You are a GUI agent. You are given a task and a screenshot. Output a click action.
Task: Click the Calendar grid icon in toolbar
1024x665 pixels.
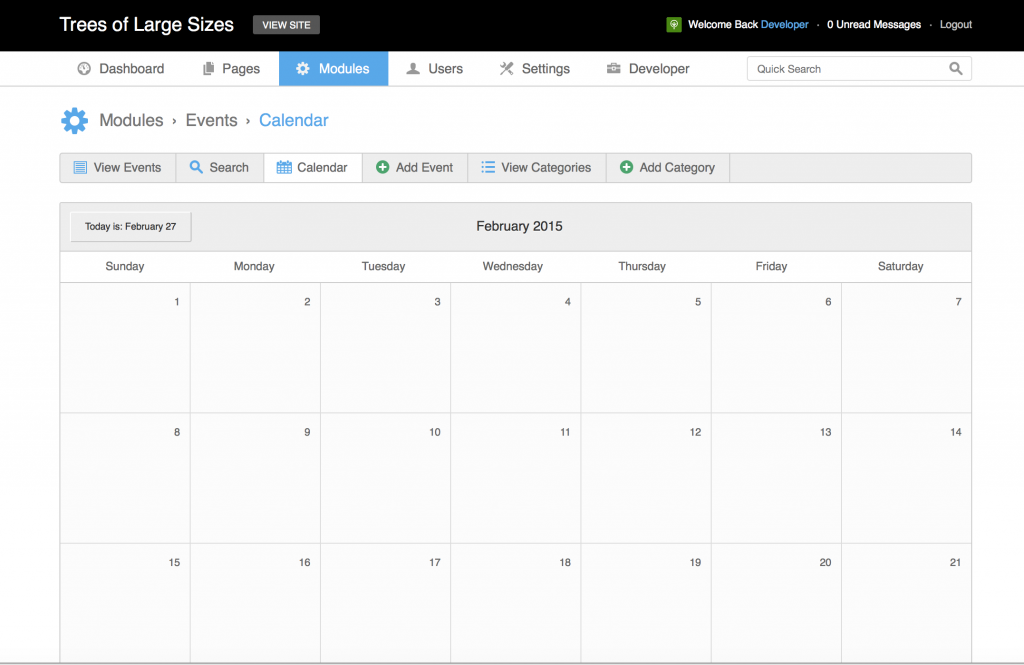click(284, 167)
